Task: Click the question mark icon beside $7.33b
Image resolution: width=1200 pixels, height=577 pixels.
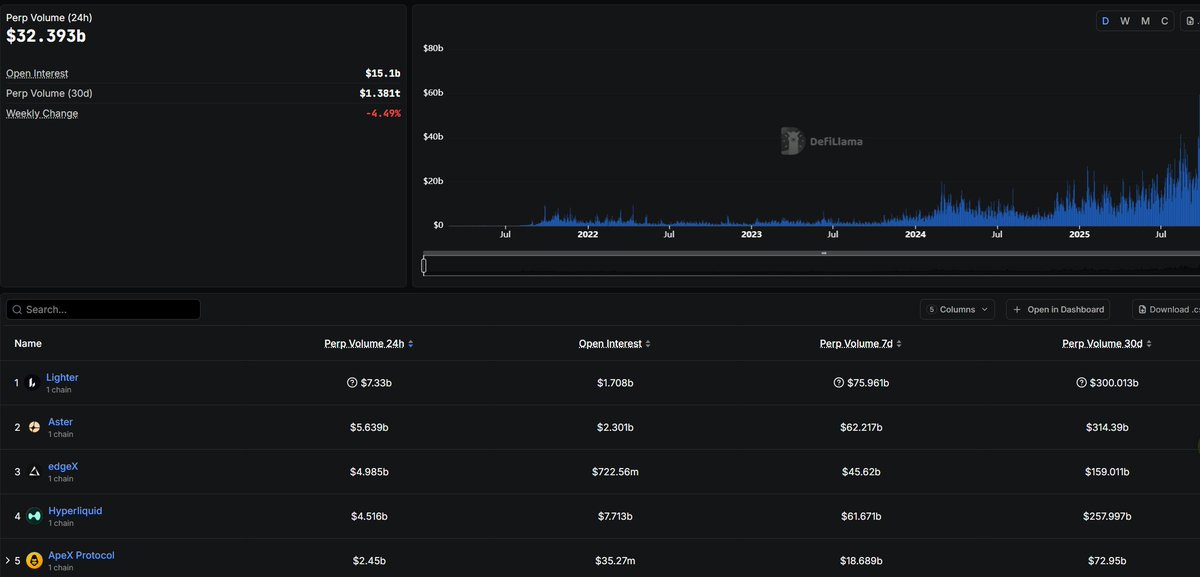Action: point(352,383)
